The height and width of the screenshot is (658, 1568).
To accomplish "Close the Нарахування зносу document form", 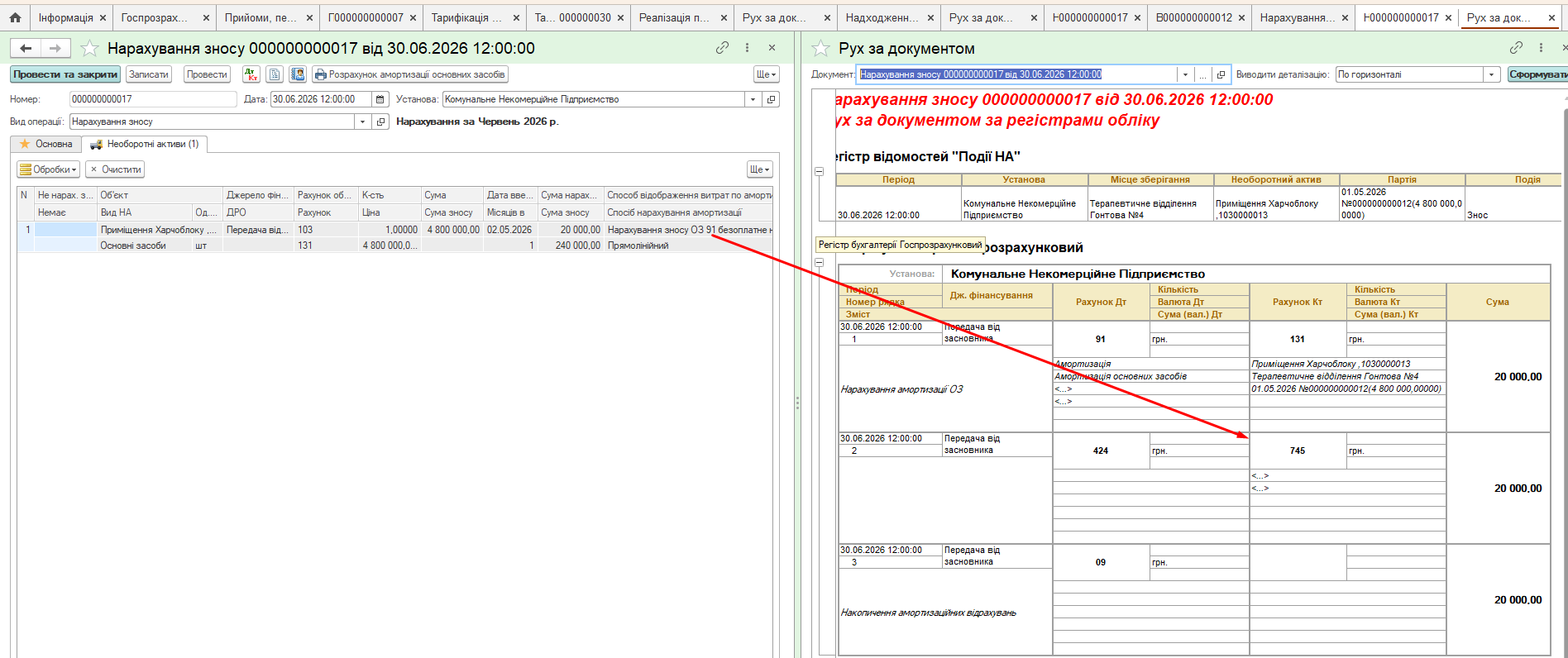I will coord(772,48).
